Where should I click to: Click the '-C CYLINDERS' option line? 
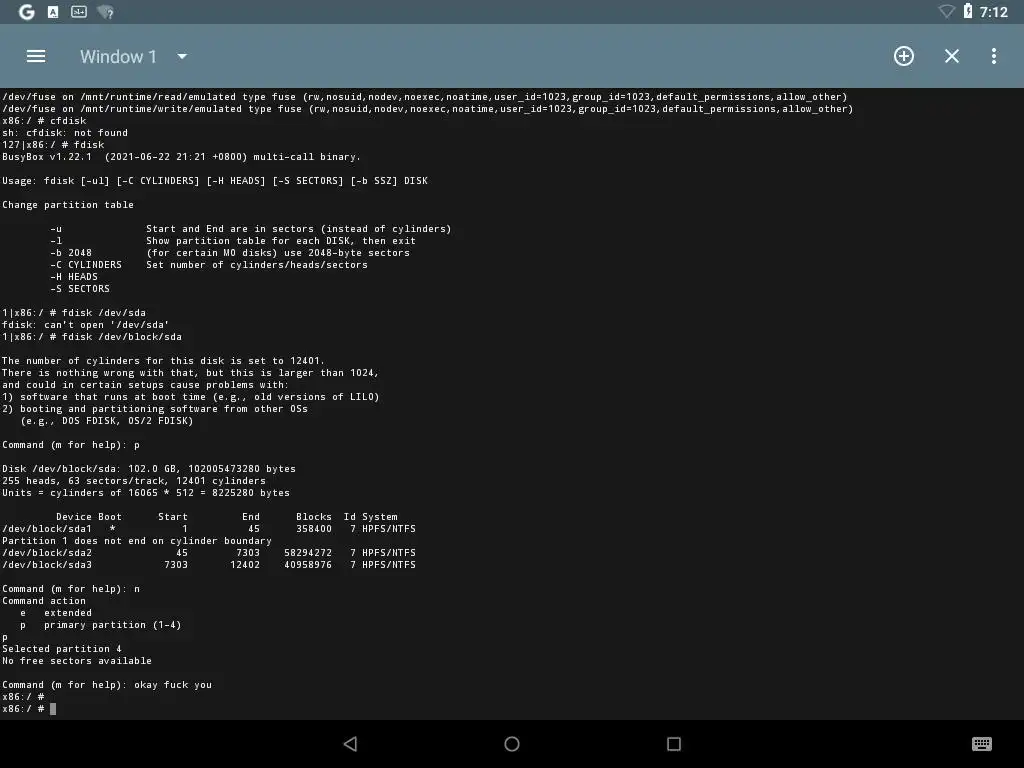point(208,264)
